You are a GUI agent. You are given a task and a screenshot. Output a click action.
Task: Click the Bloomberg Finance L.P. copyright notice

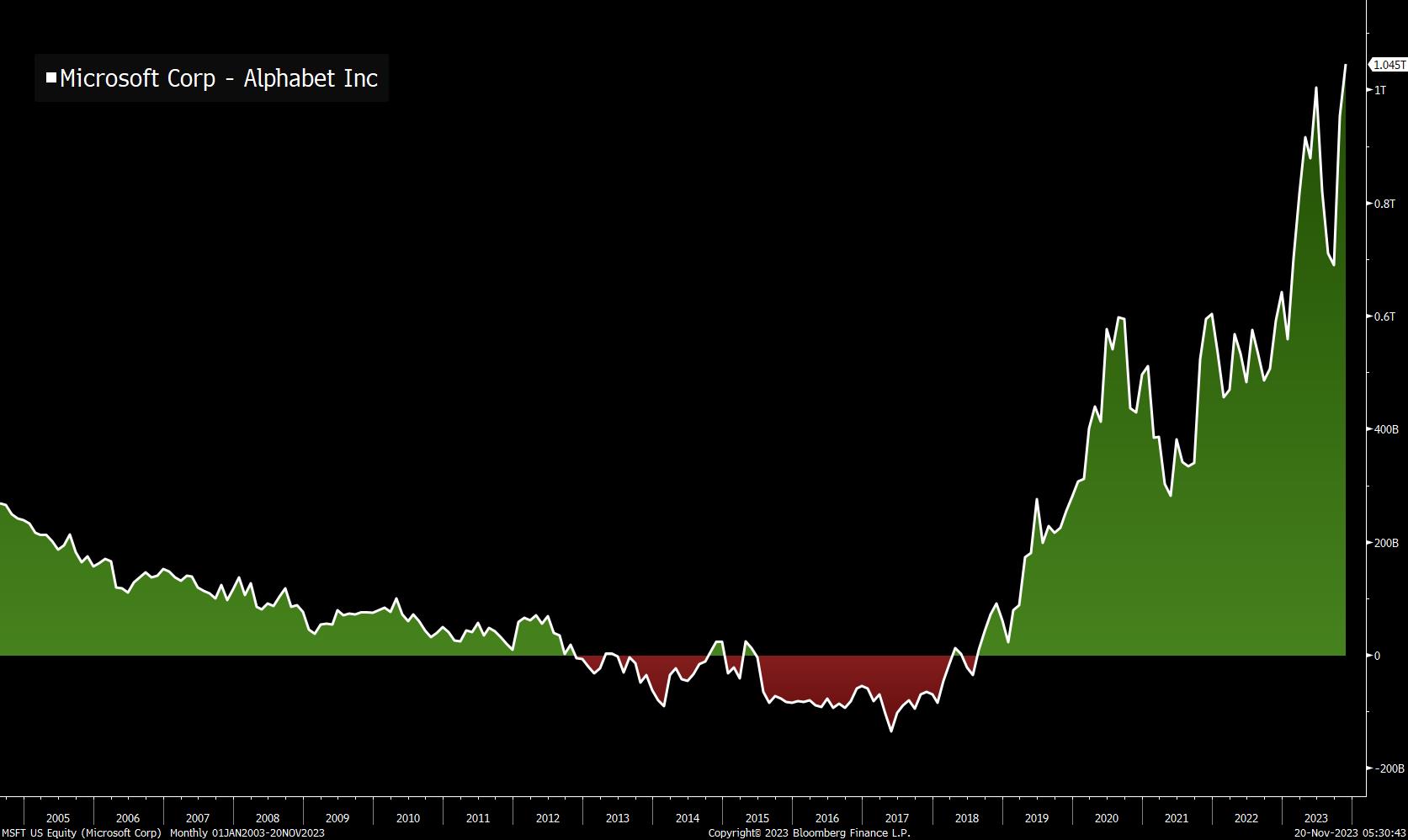[810, 833]
